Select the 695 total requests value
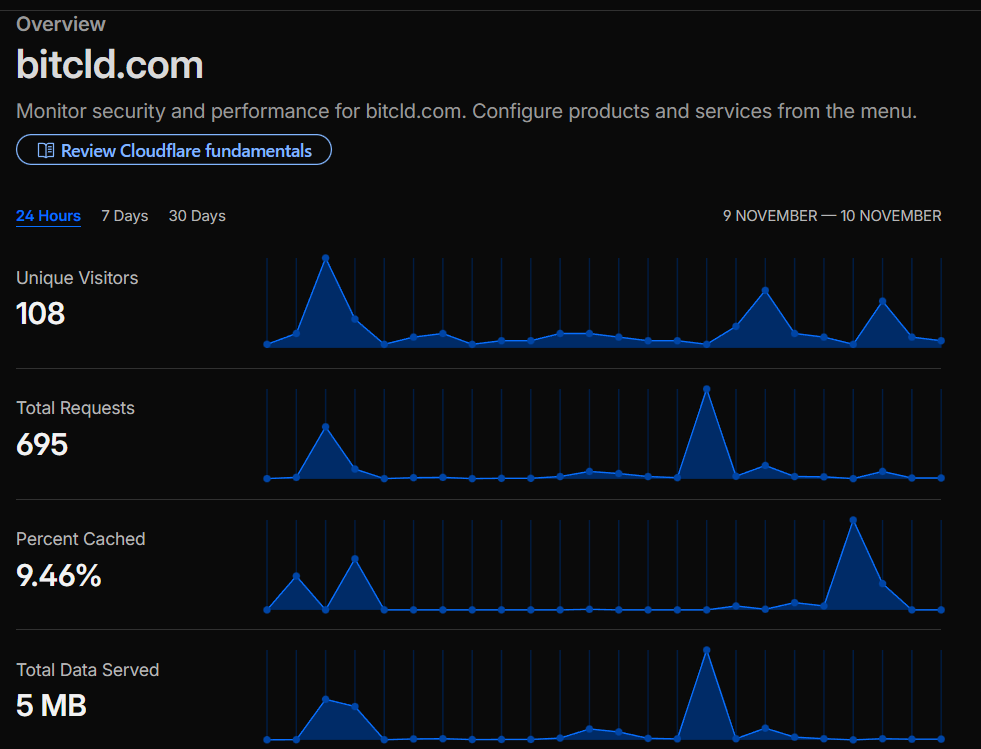Screen dimensions: 981x749 pos(42,444)
